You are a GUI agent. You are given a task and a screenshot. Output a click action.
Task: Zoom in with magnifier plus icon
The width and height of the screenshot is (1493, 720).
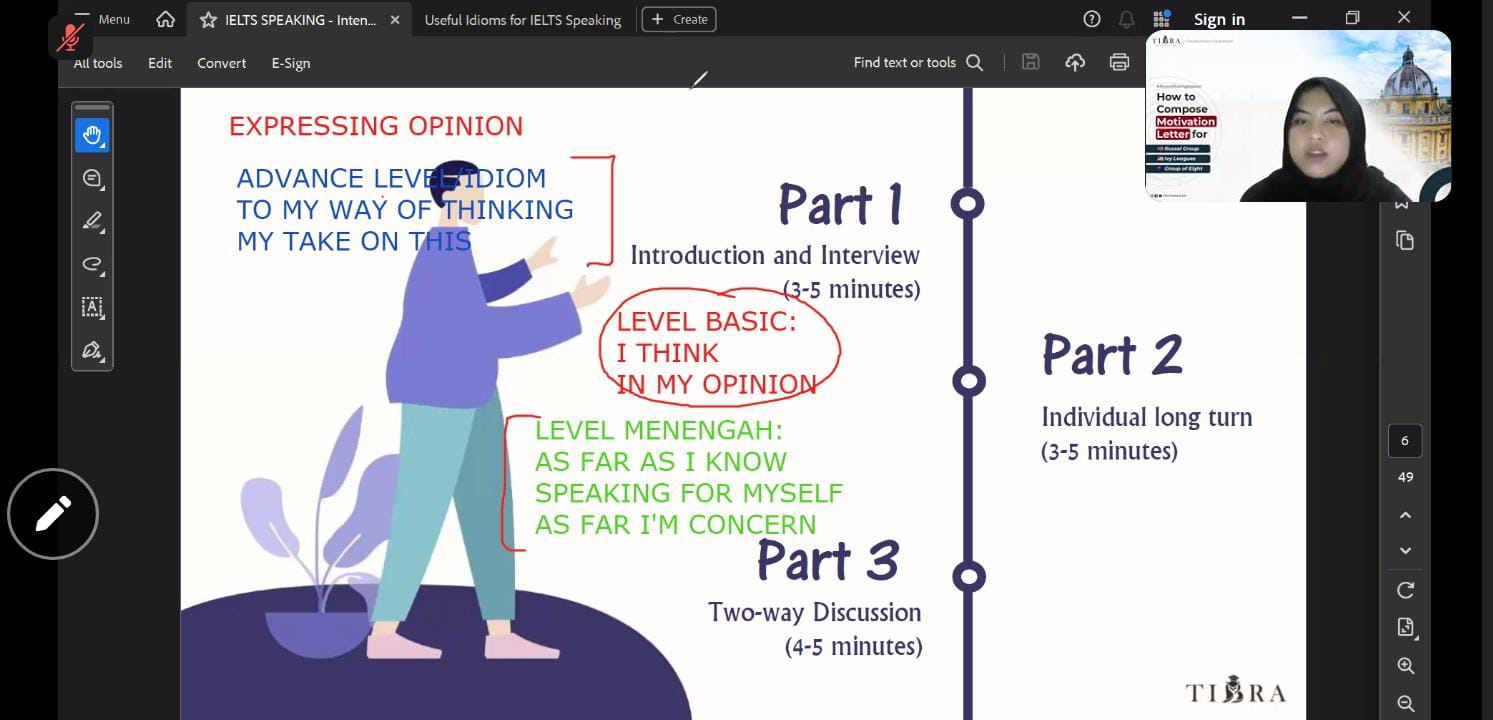pos(1405,666)
